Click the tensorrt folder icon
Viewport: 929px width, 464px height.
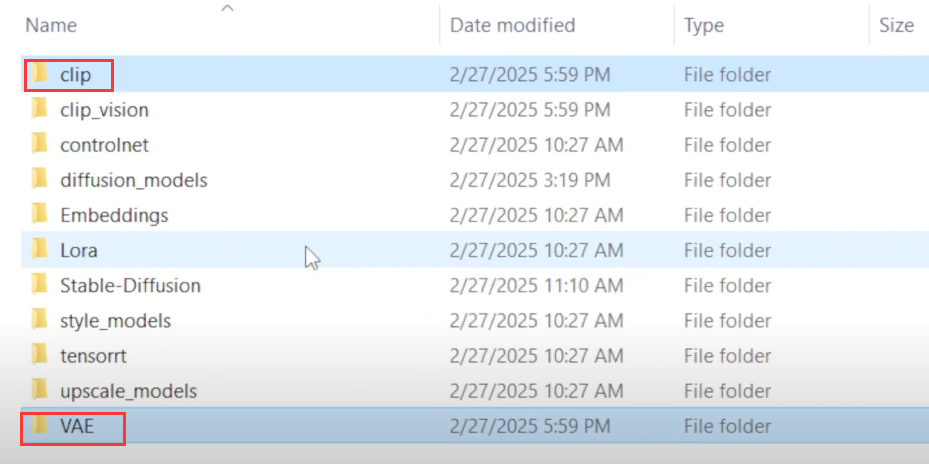39,356
